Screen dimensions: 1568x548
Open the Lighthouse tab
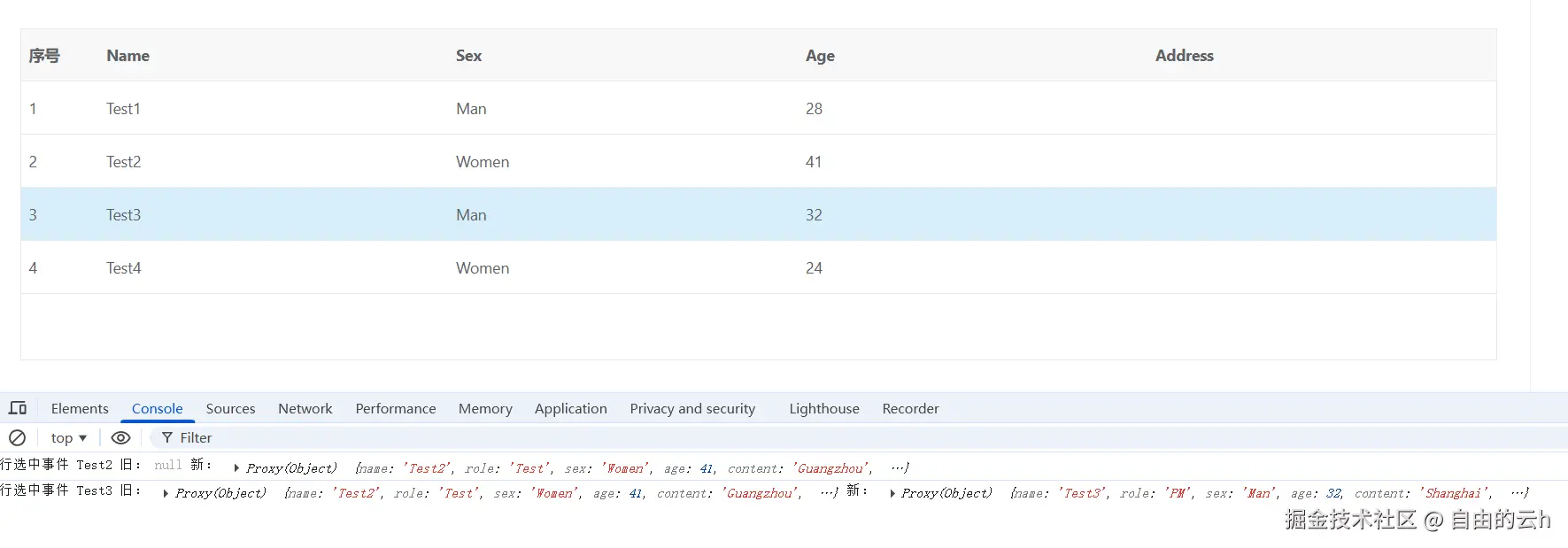coord(823,408)
